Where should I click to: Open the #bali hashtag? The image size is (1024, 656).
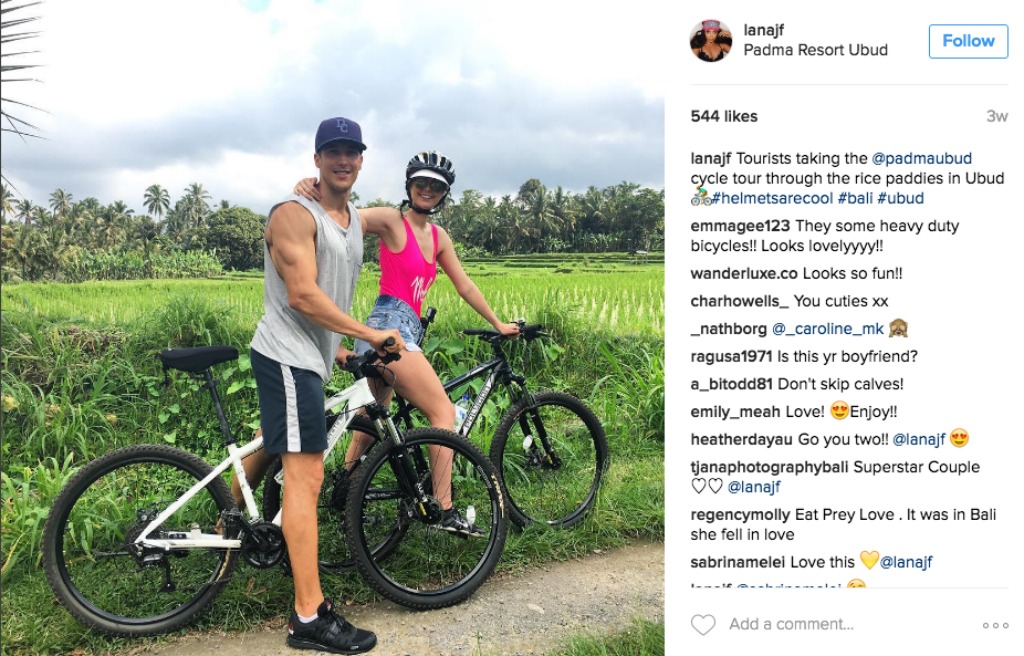coord(854,198)
